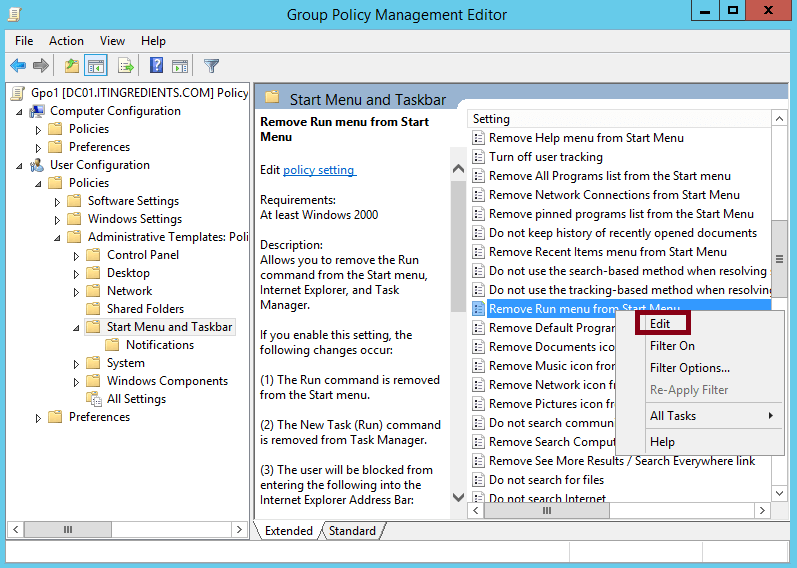This screenshot has width=797, height=568.
Task: Select the Network tree node
Action: 130,291
